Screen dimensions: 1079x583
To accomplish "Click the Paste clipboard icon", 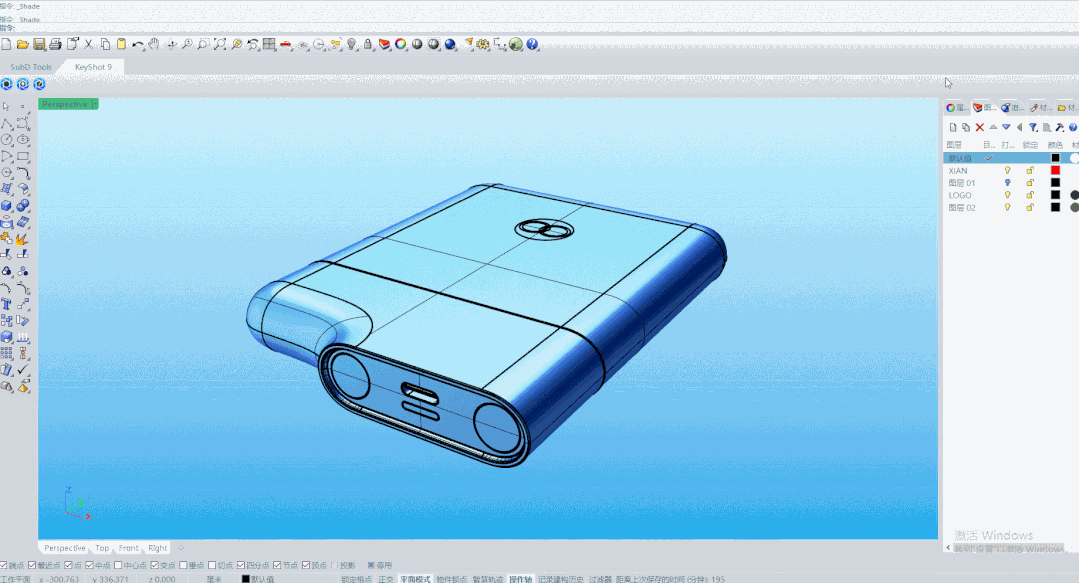I will pos(122,44).
